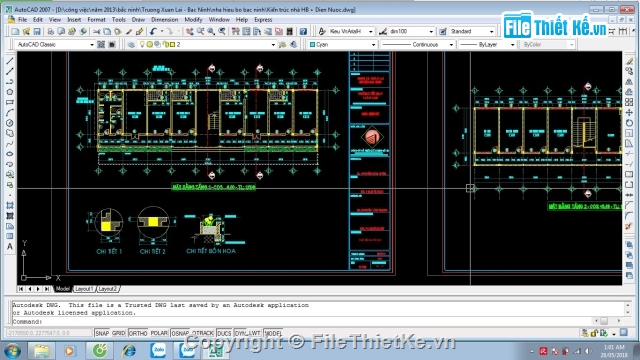Viewport: 640px width, 360px height.
Task: Switch to the Layout1 tab
Action: click(x=84, y=289)
